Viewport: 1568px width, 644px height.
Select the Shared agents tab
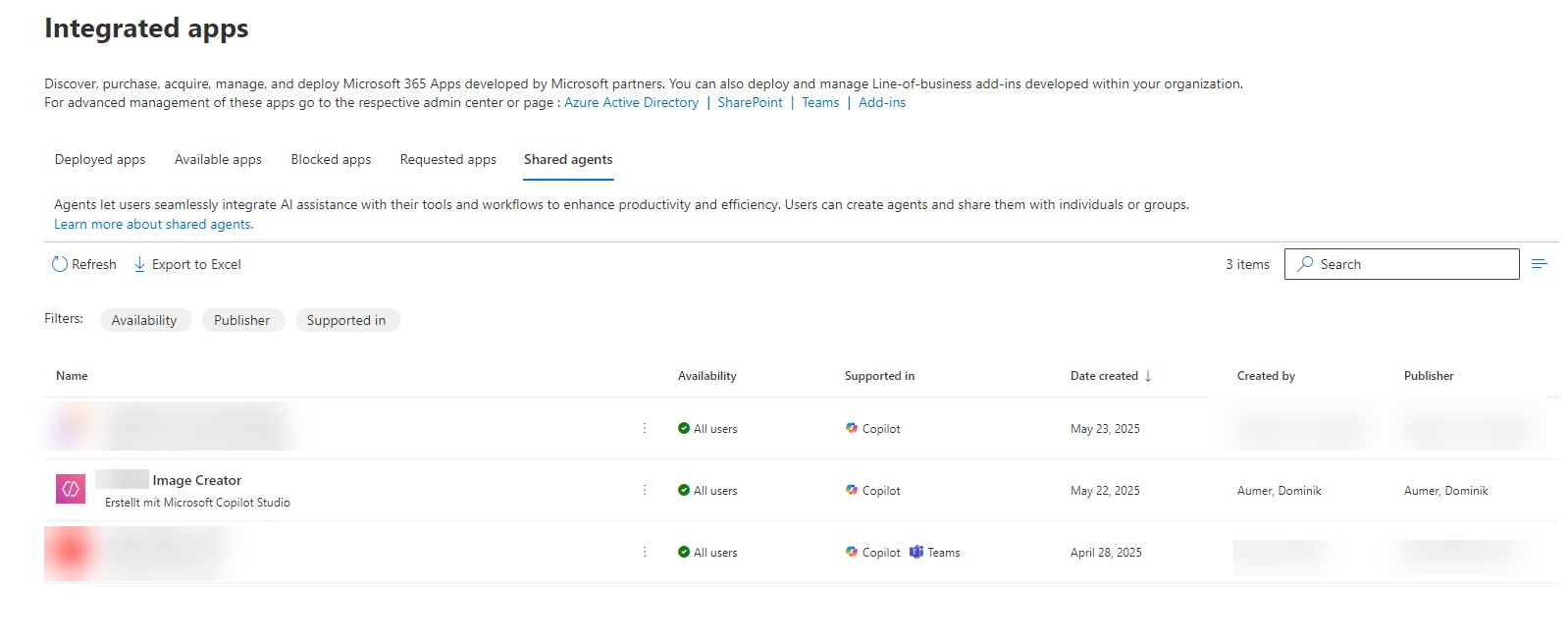coord(568,159)
